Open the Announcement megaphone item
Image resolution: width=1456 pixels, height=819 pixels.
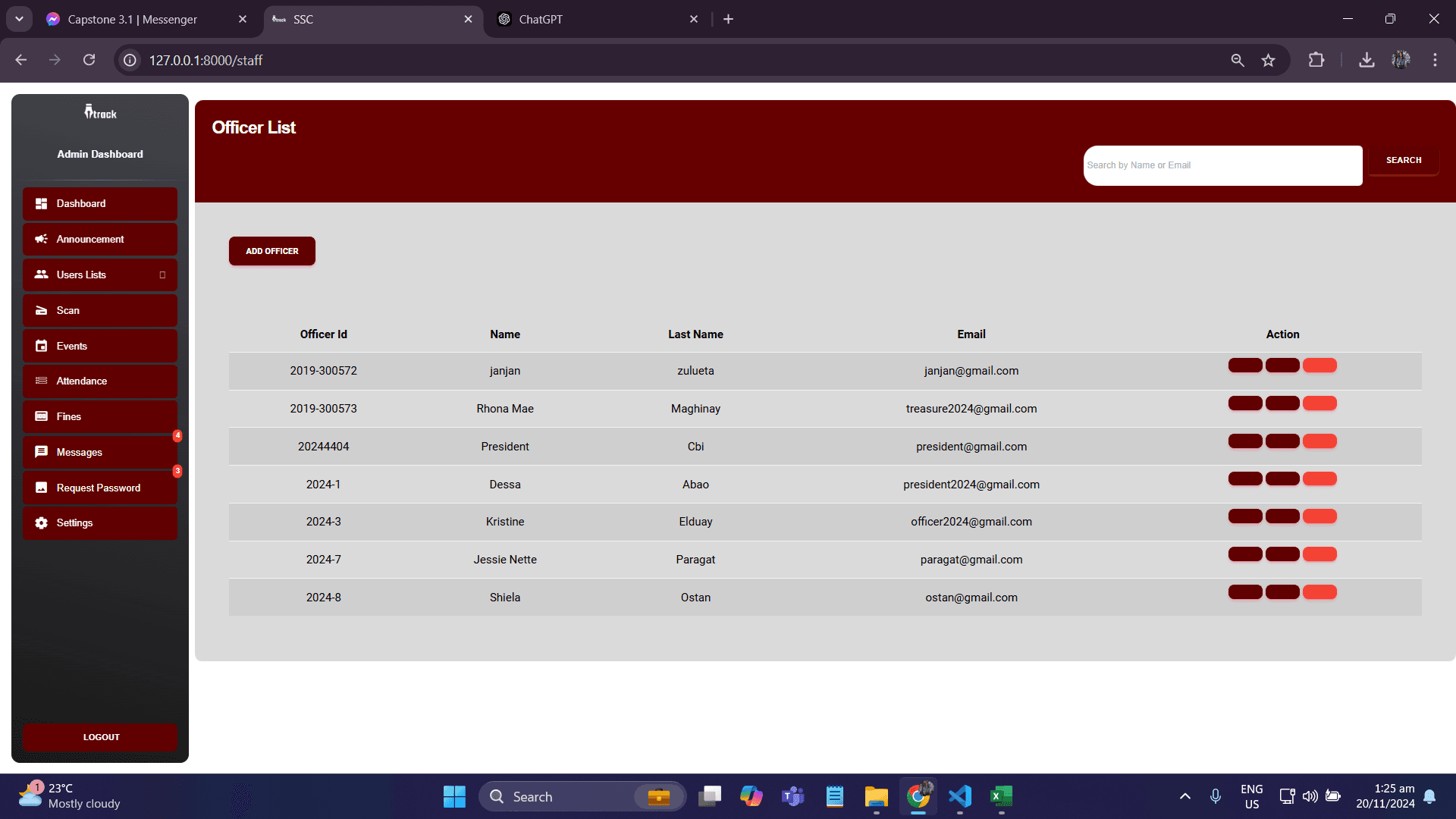click(x=99, y=239)
